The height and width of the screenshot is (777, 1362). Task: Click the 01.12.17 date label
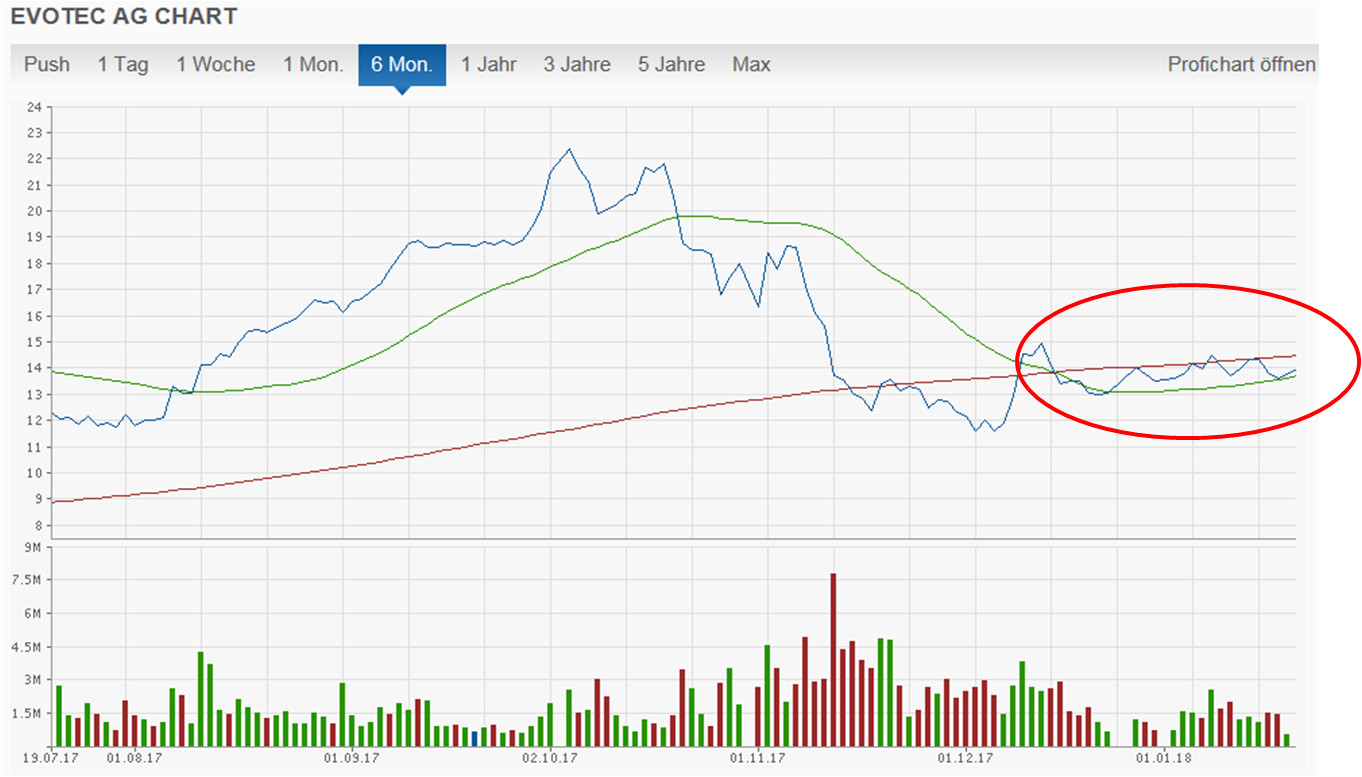(966, 758)
